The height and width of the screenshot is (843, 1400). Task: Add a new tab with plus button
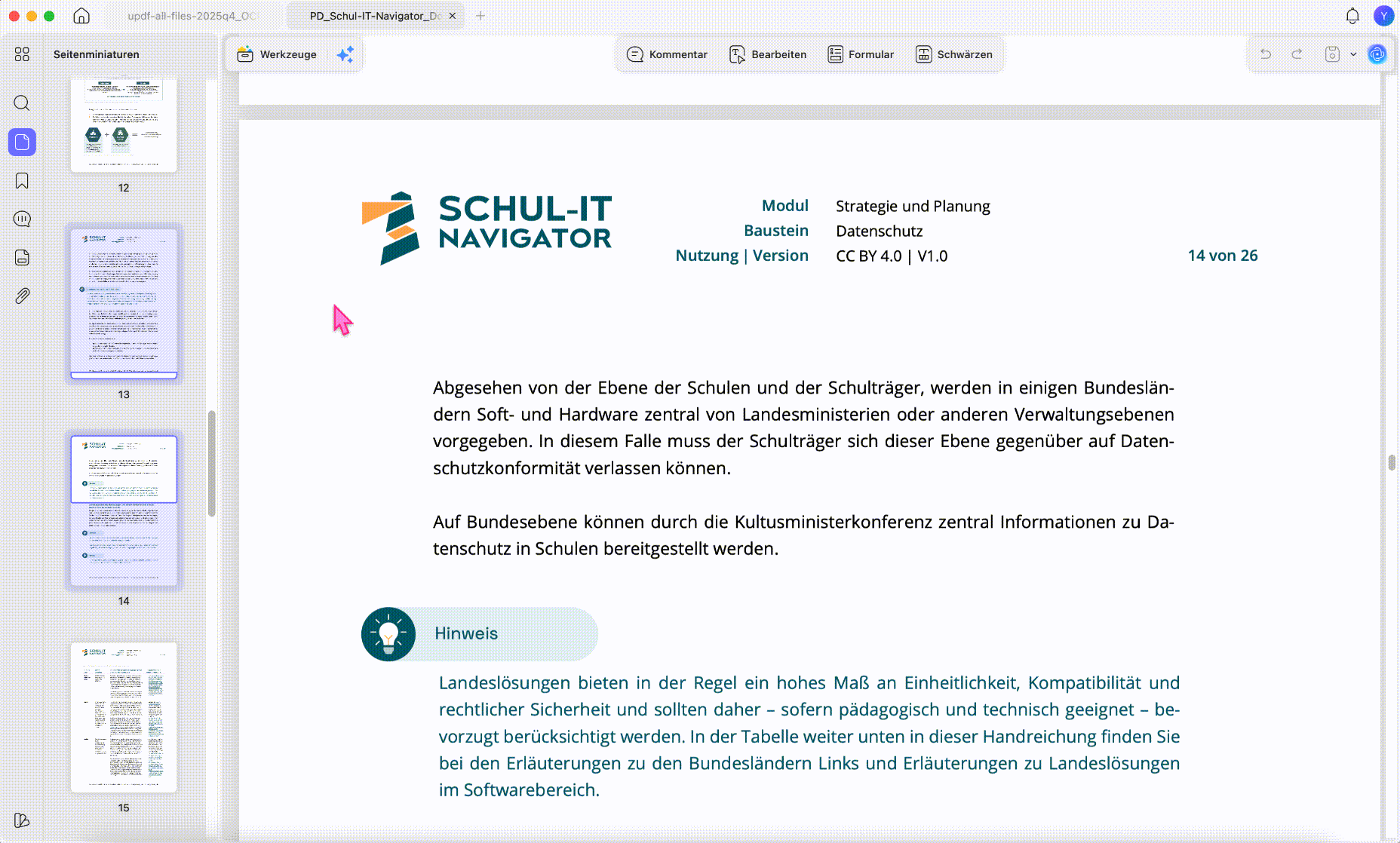pos(480,16)
